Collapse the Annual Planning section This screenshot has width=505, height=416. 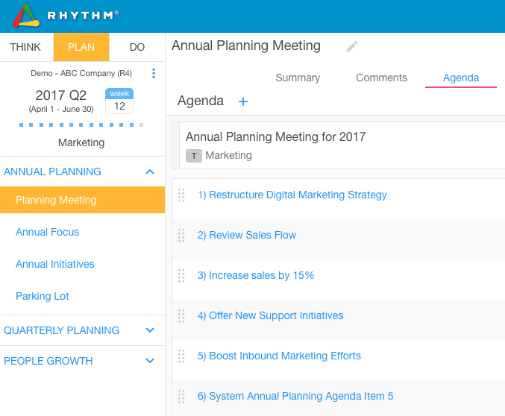150,172
